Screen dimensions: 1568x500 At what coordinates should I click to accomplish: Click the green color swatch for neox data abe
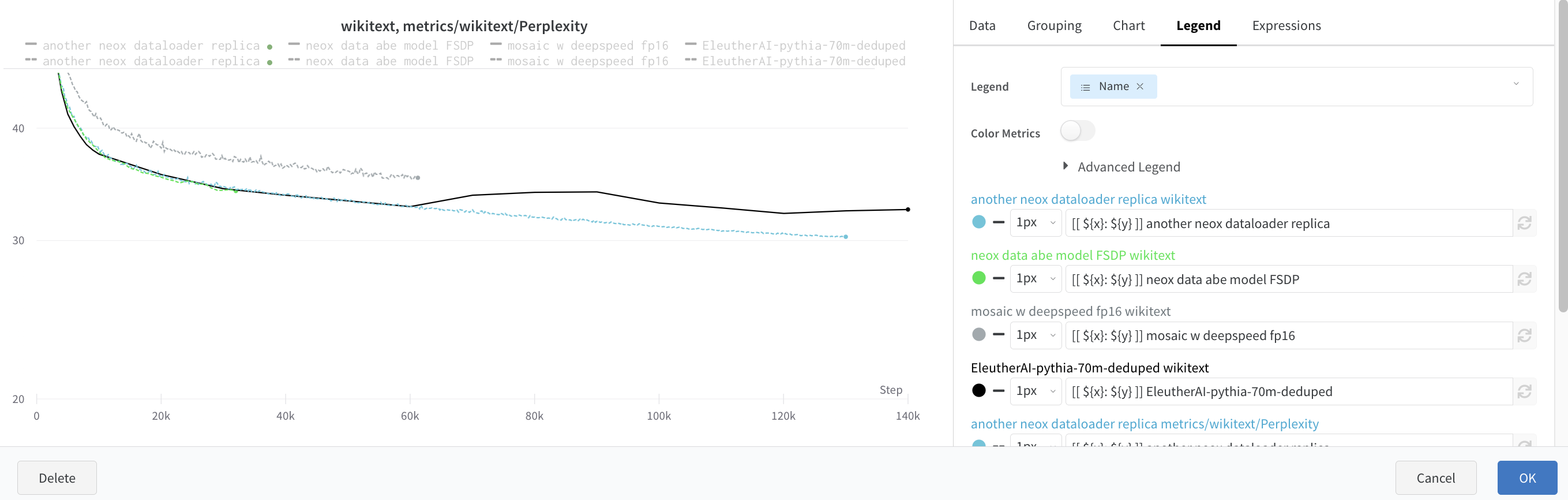pos(979,279)
